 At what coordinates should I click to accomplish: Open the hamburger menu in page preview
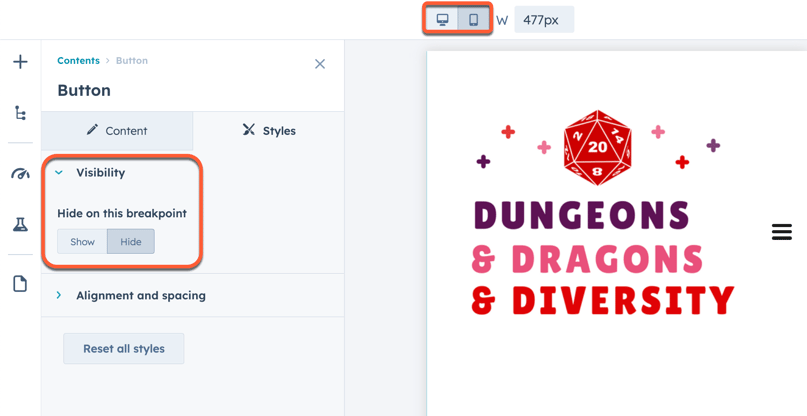tap(782, 232)
